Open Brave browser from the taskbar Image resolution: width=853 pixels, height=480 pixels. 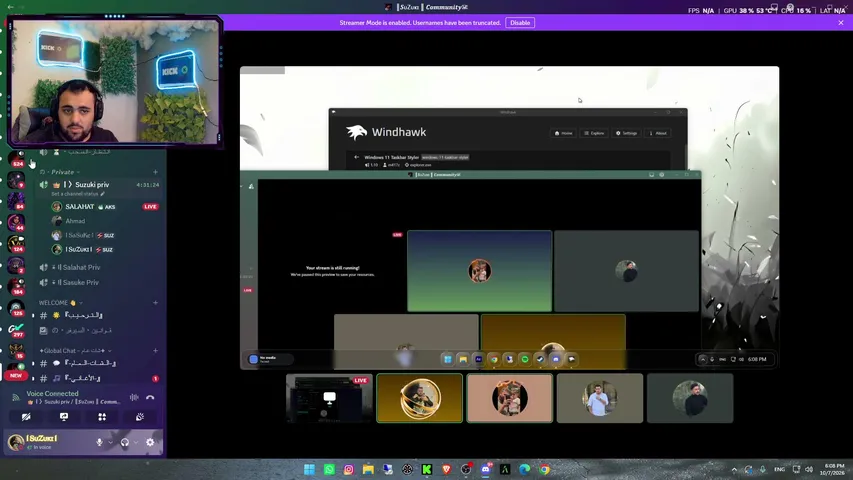click(447, 469)
